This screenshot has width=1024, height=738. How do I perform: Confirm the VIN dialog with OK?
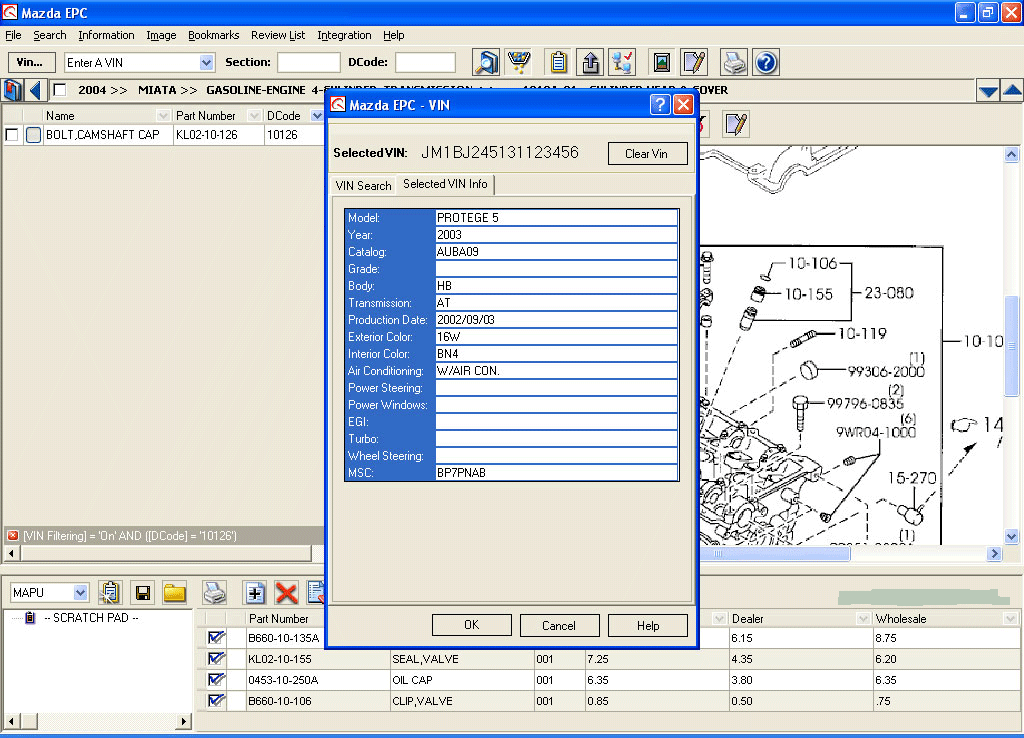472,625
